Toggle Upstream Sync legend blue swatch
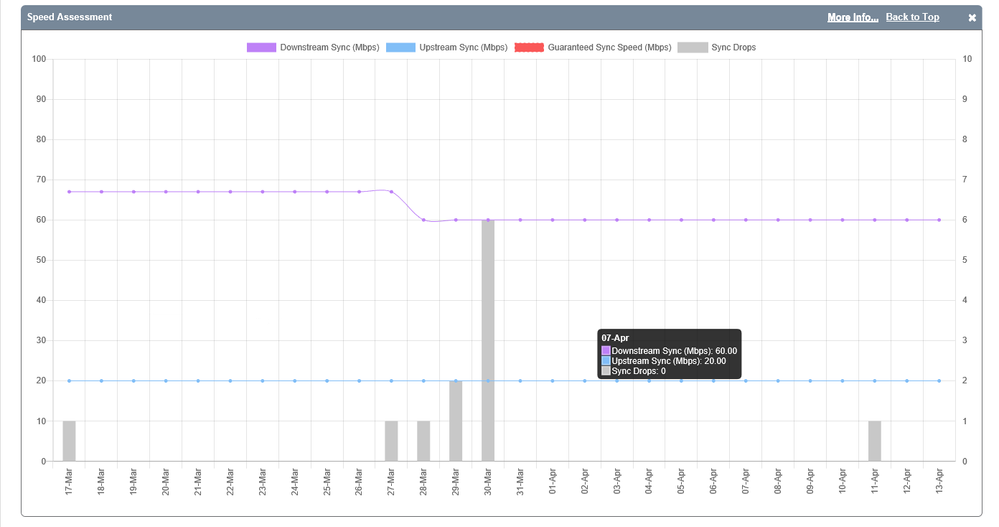This screenshot has width=999, height=527. point(400,47)
